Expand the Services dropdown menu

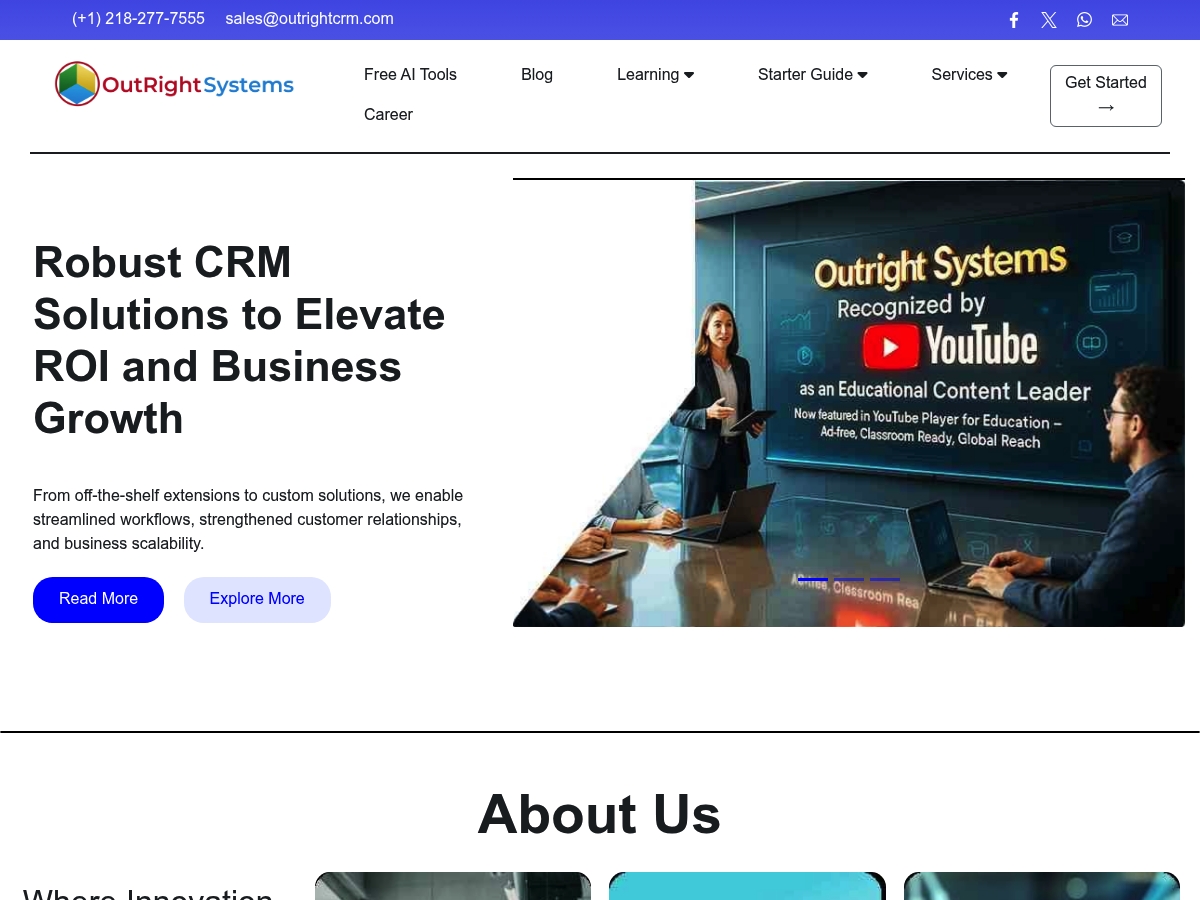[x=969, y=74]
